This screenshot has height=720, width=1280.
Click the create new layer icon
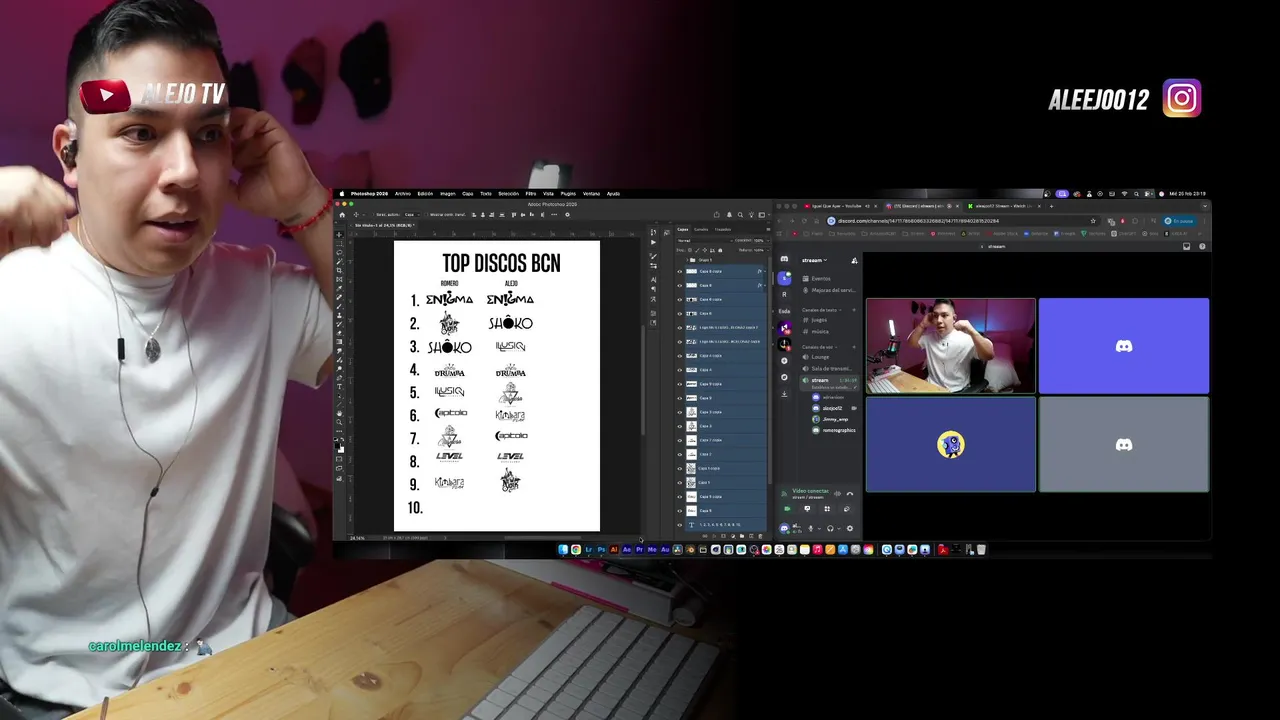[x=751, y=536]
